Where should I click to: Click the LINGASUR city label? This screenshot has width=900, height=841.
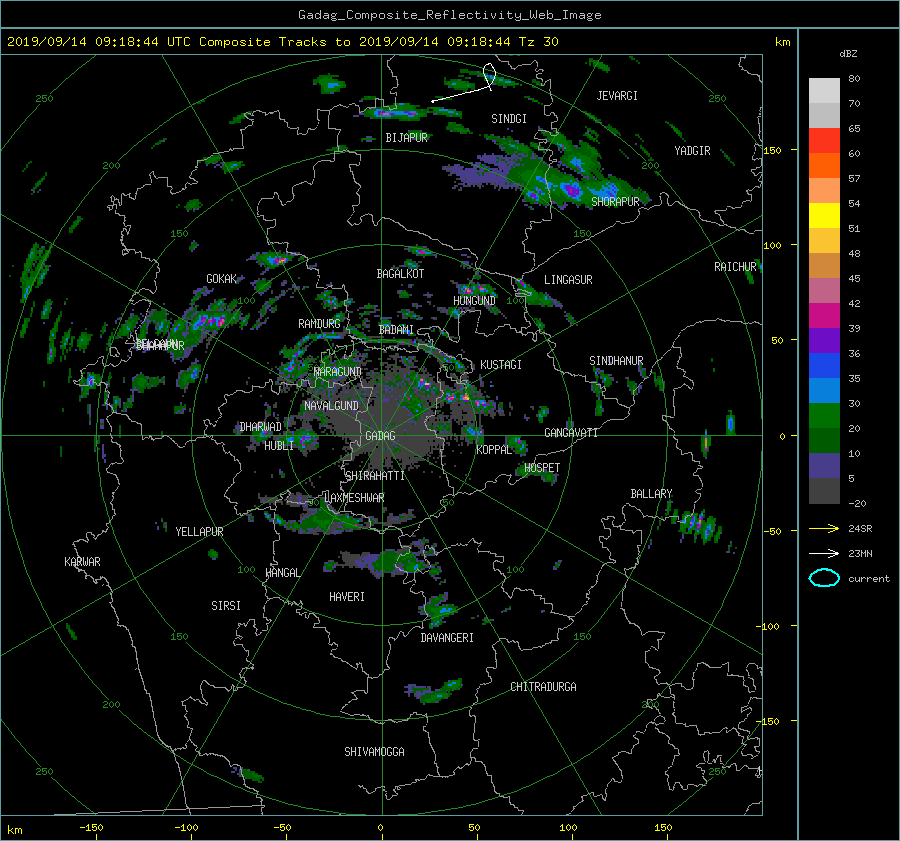(568, 280)
